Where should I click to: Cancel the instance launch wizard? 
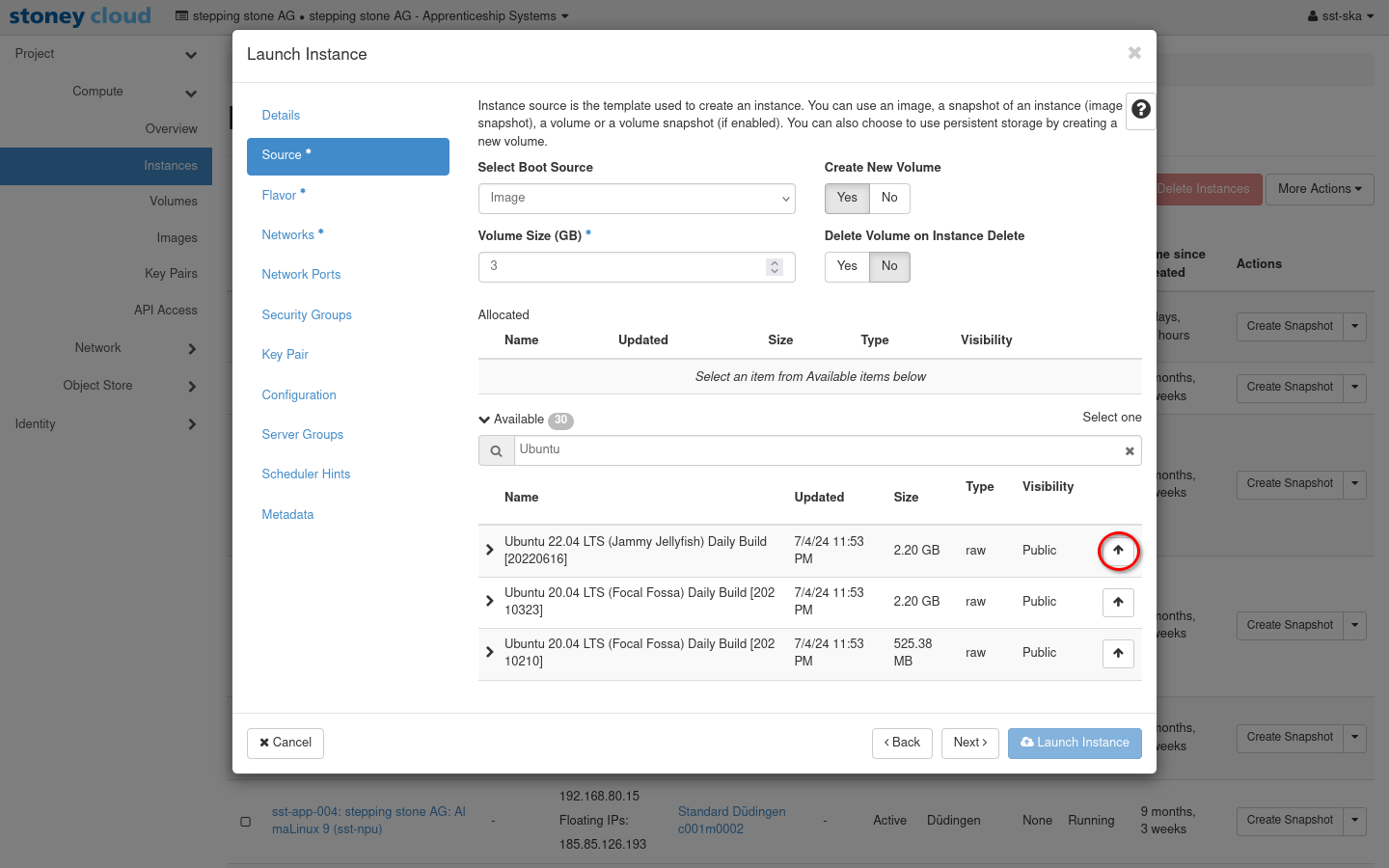(x=286, y=743)
